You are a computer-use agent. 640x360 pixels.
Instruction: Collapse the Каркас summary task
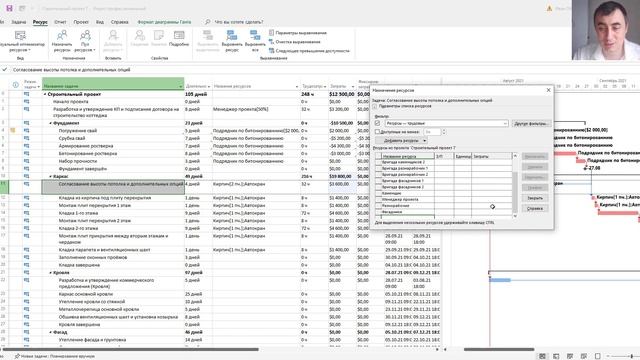tap(51, 176)
